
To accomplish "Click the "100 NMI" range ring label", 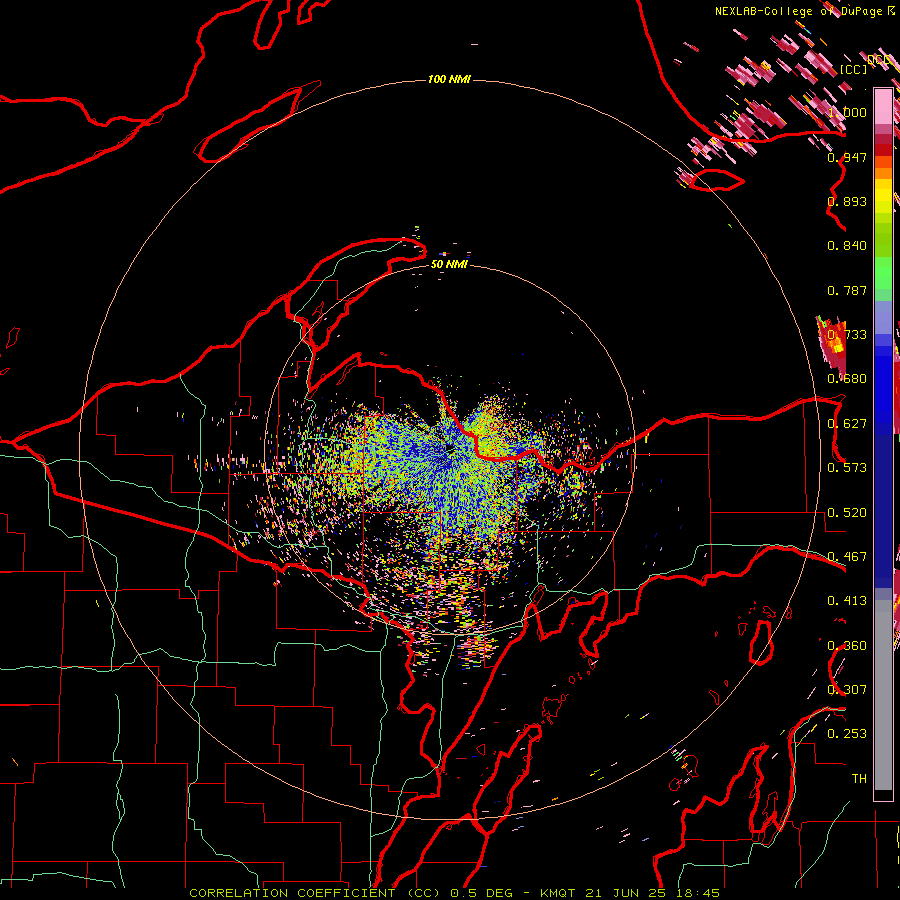I will 449,79.
